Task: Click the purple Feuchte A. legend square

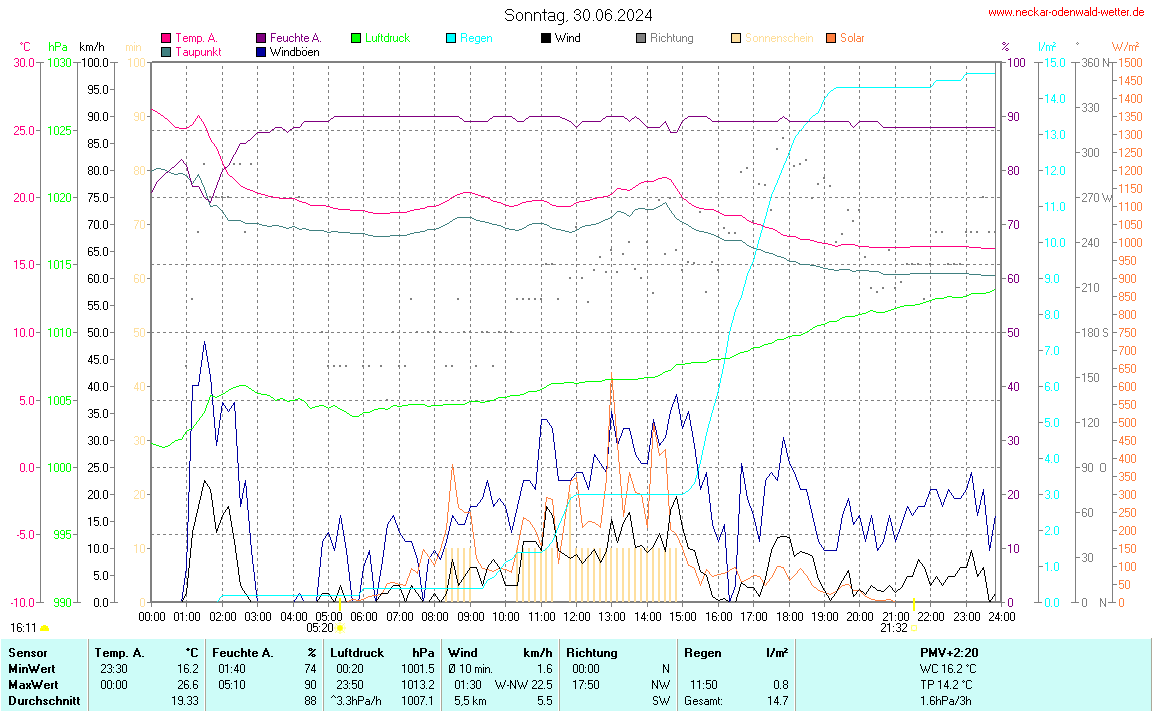Action: 261,38
